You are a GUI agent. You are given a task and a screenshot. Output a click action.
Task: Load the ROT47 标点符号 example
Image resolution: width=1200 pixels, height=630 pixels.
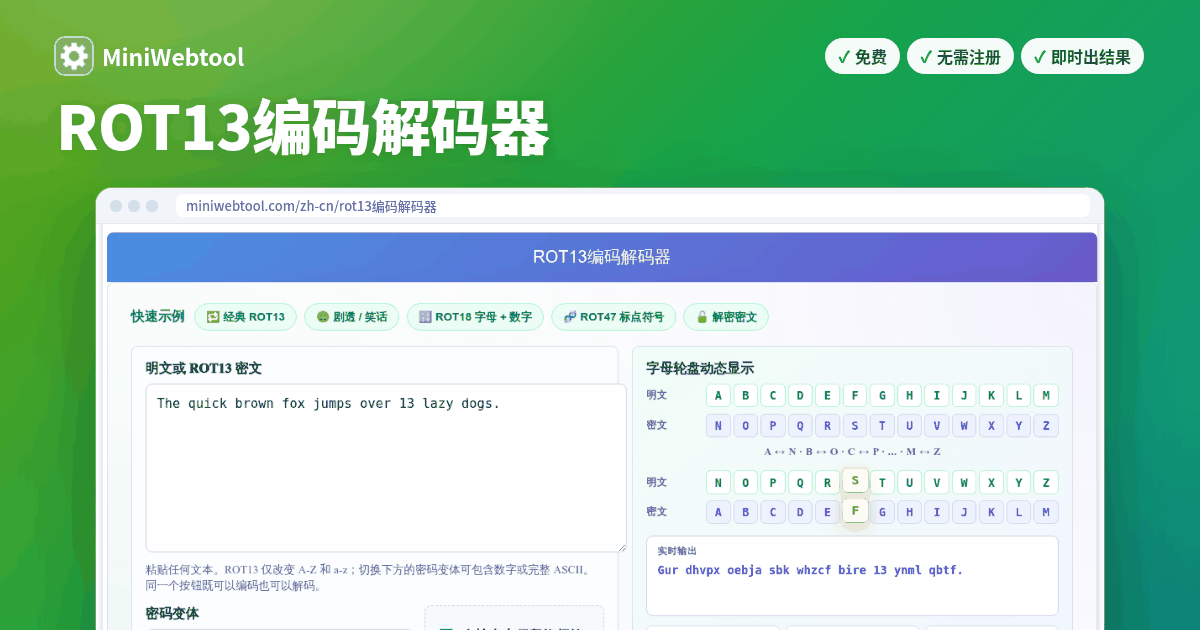point(613,317)
